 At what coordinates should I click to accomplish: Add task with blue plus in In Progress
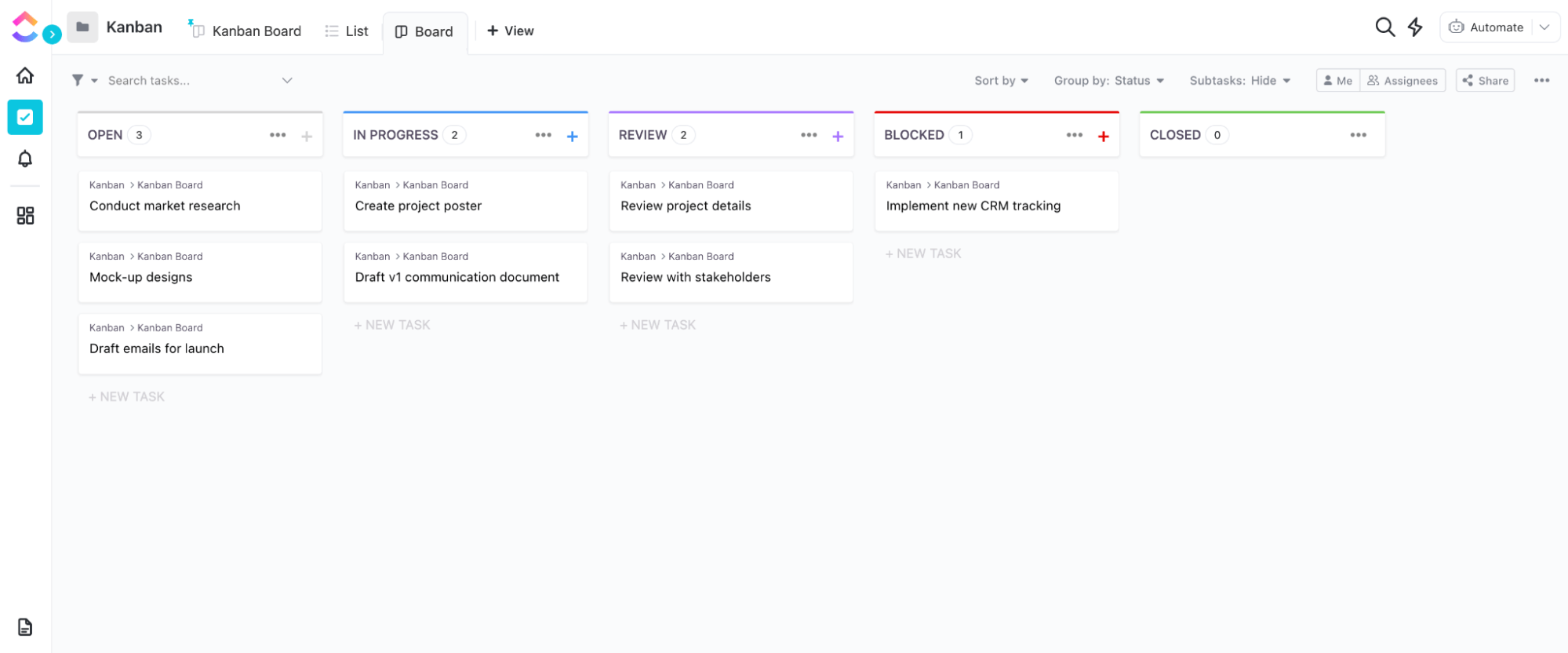pyautogui.click(x=573, y=137)
